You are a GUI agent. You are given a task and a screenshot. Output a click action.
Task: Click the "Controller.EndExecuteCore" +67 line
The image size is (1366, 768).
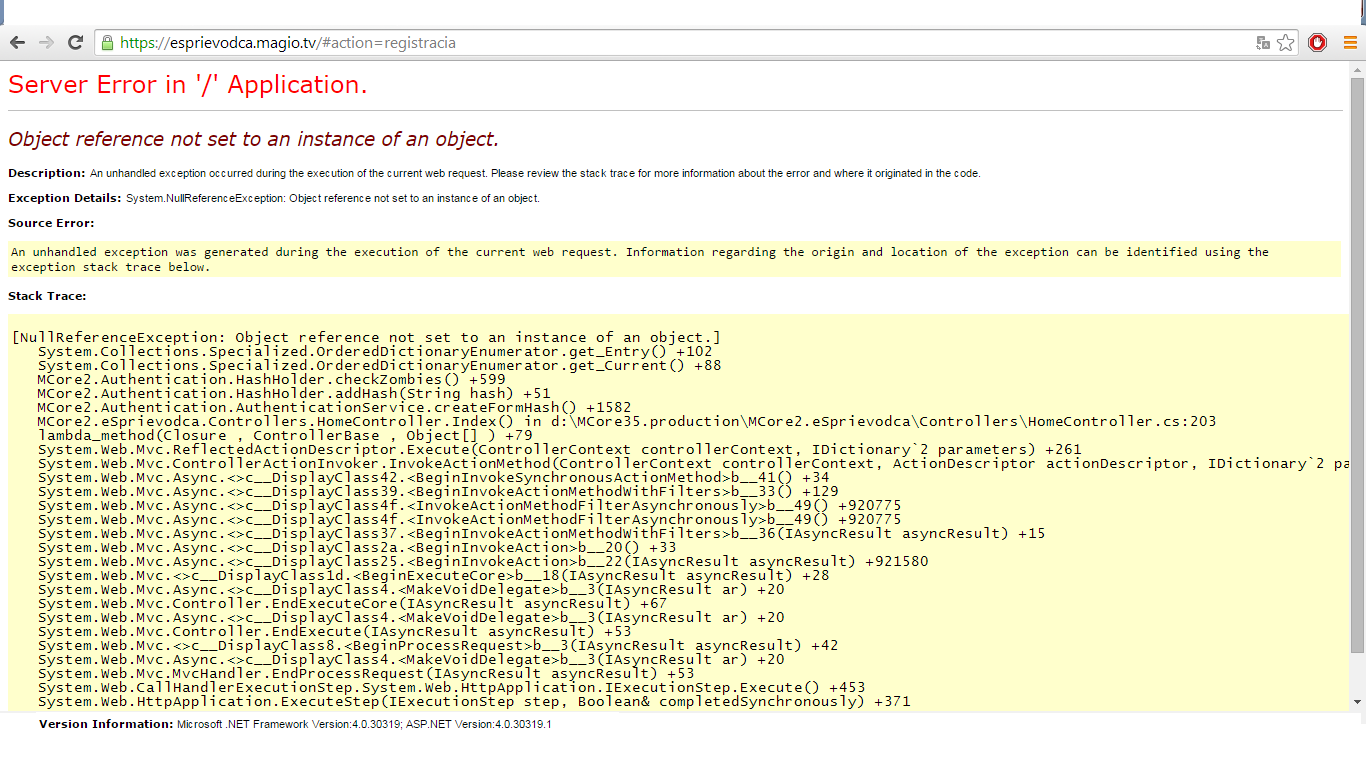(x=352, y=603)
